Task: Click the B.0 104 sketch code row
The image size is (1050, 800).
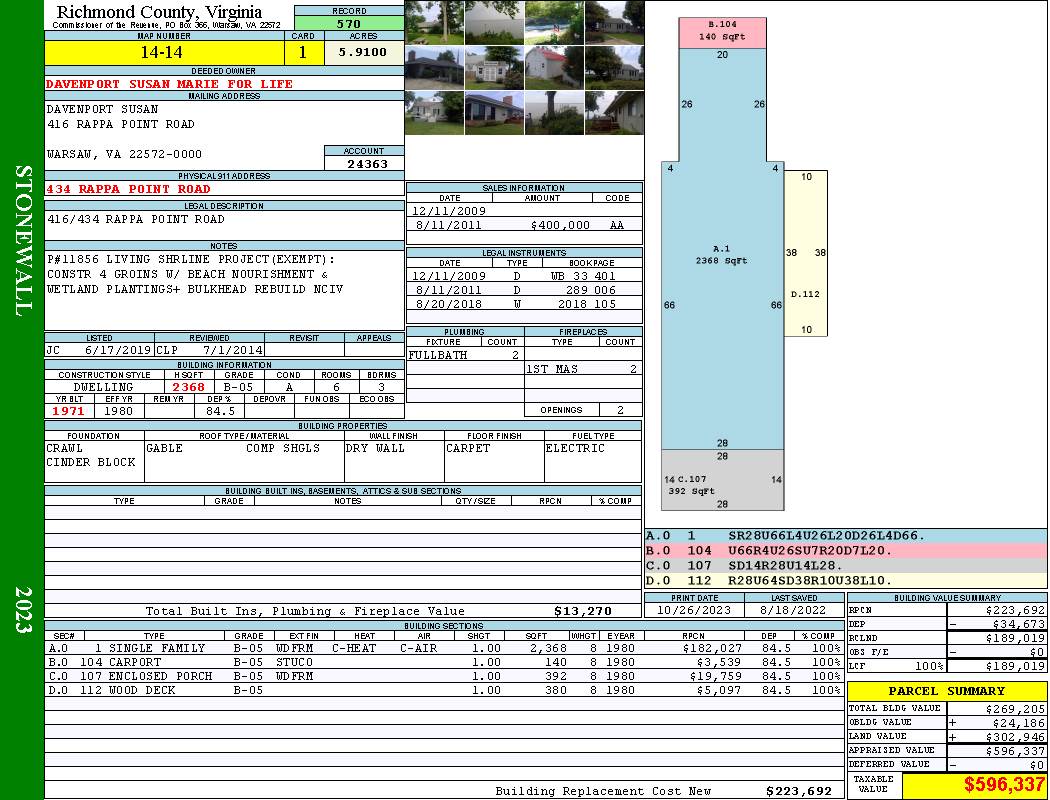Action: click(846, 550)
